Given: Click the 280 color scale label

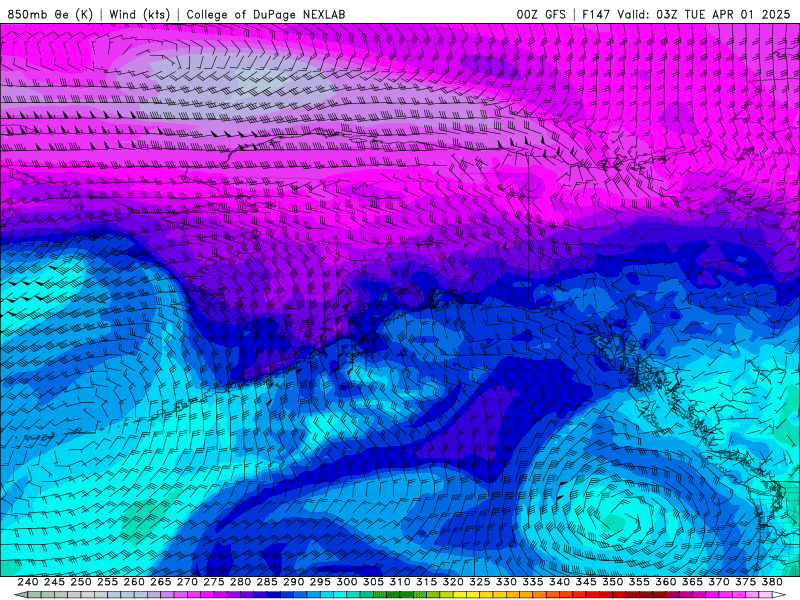Looking at the screenshot, I should pyautogui.click(x=240, y=582).
